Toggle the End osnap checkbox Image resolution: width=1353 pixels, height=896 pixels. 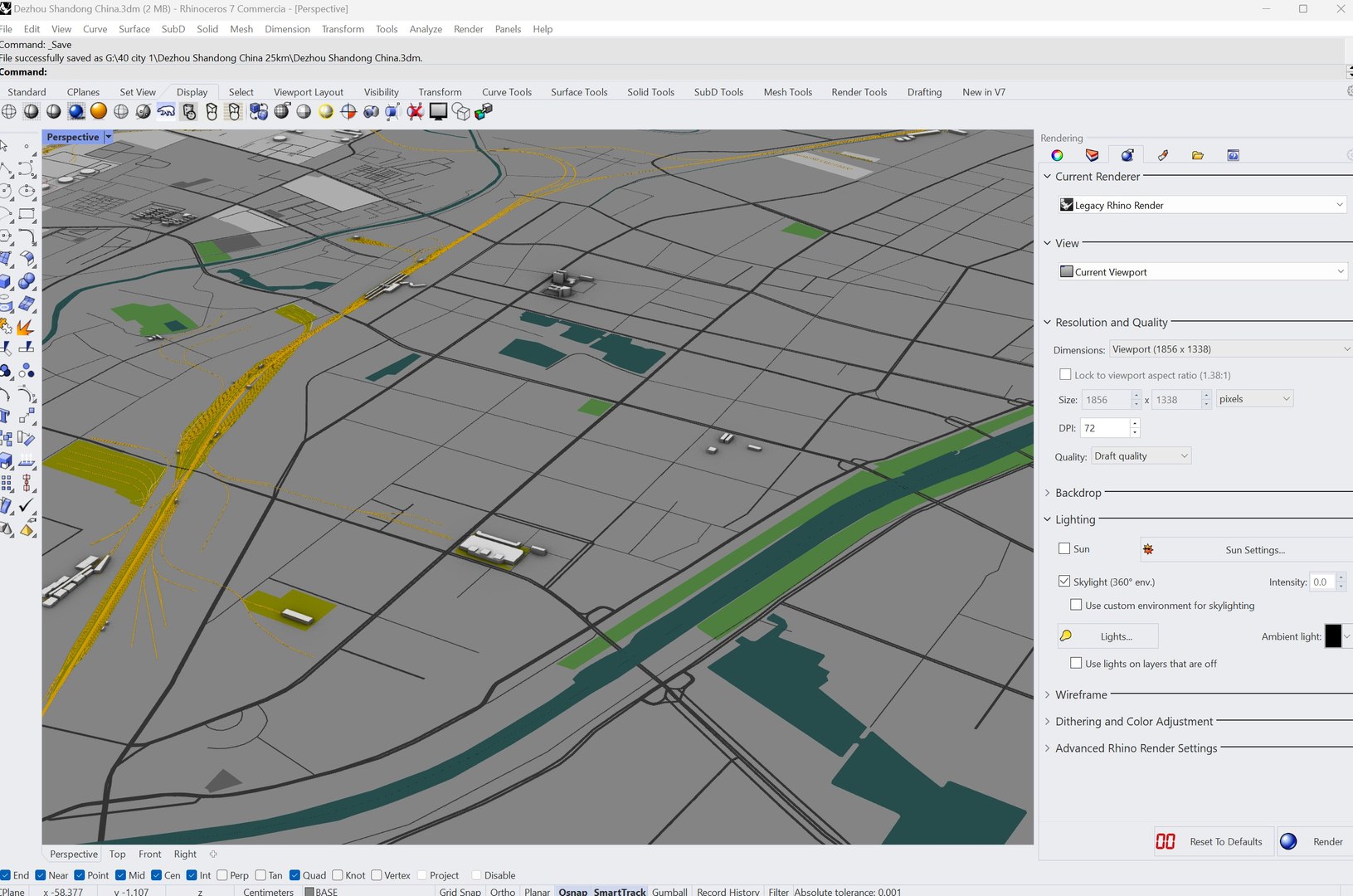tap(6, 875)
